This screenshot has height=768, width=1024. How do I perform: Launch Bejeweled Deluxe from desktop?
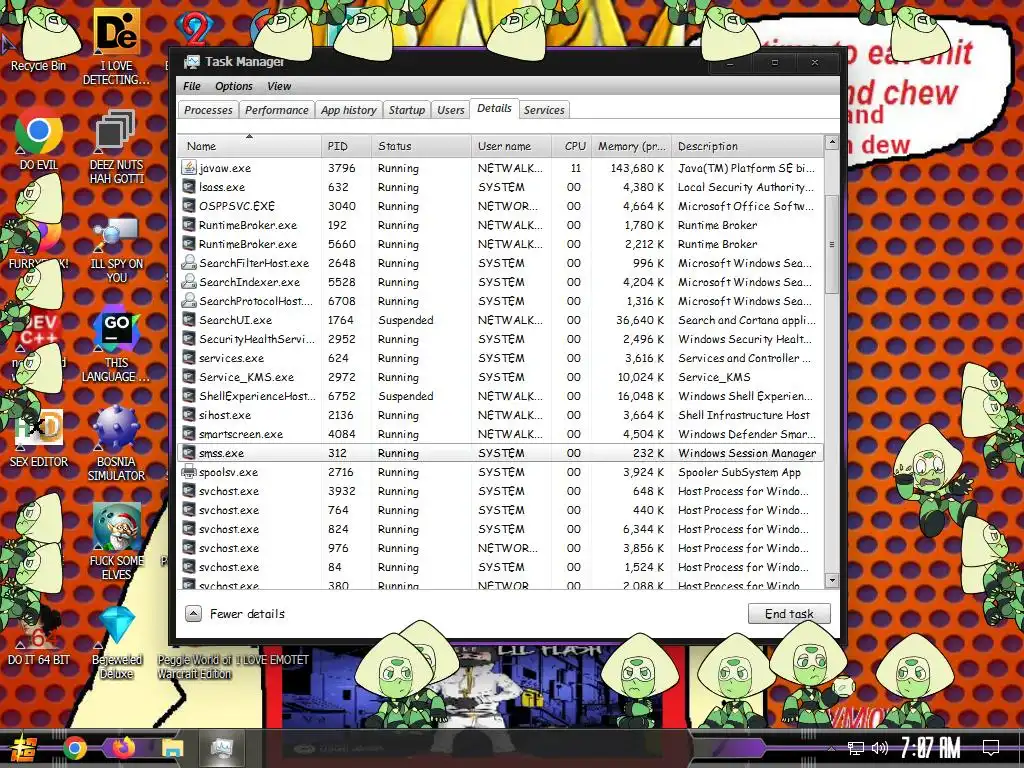pyautogui.click(x=117, y=642)
